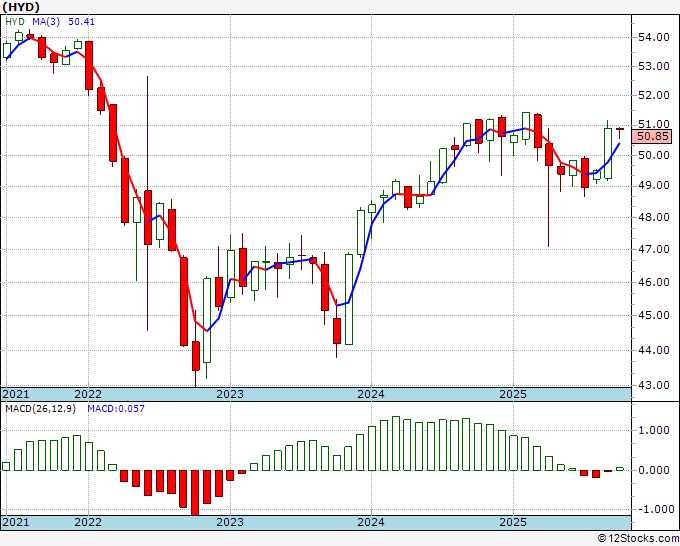
Task: Click the latest small red candlestick near 50.85
Action: [x=620, y=131]
